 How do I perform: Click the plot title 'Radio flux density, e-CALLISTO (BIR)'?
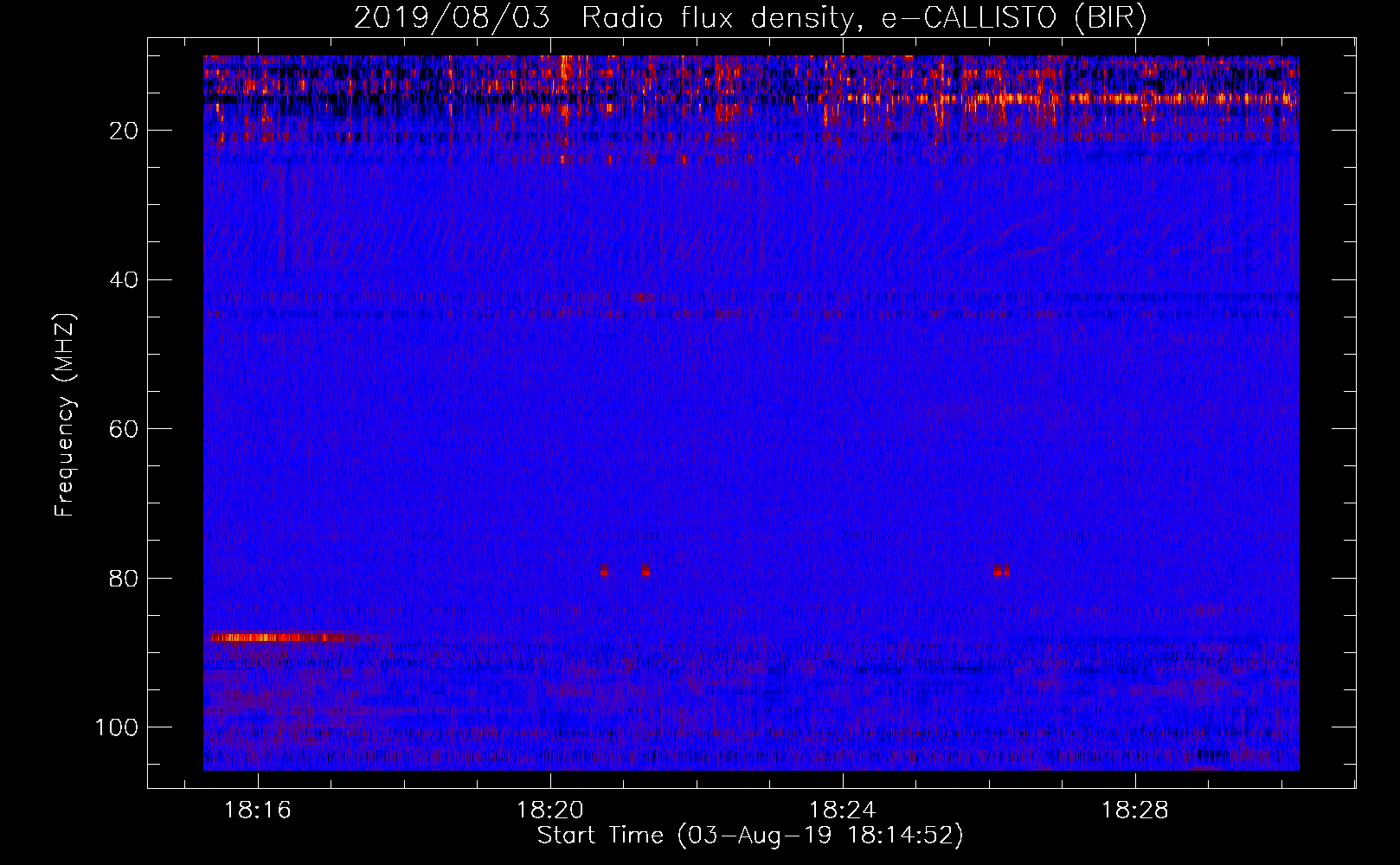(864, 18)
